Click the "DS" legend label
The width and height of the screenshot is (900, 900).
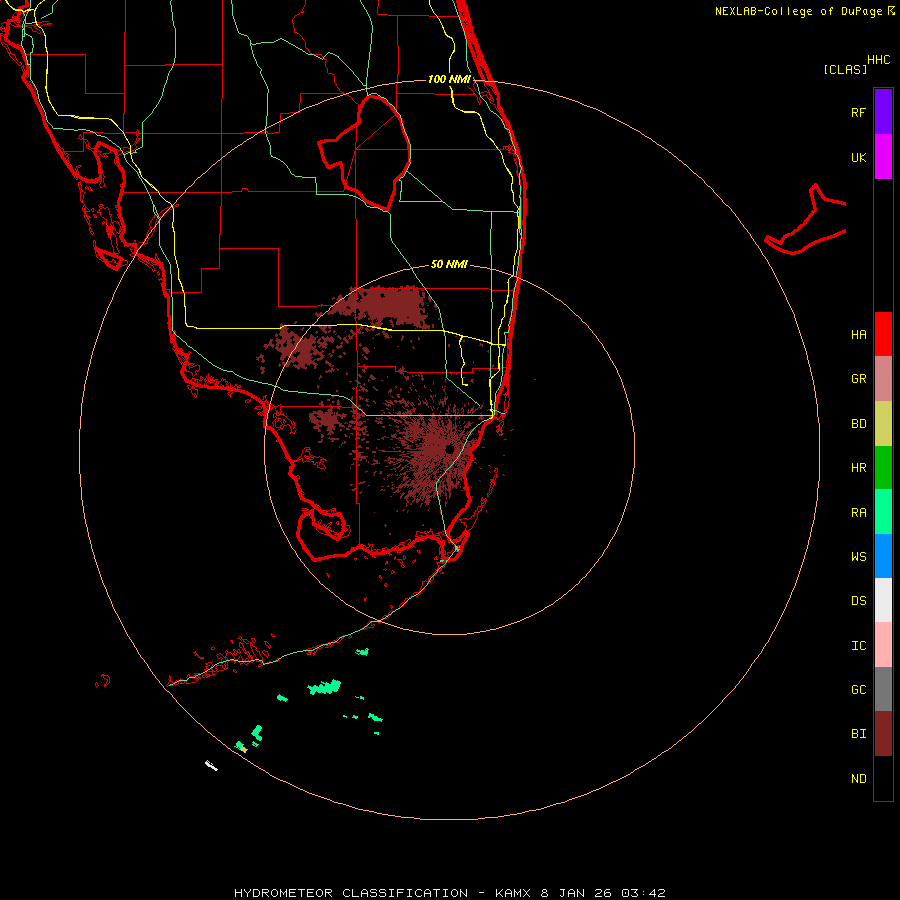[x=858, y=601]
